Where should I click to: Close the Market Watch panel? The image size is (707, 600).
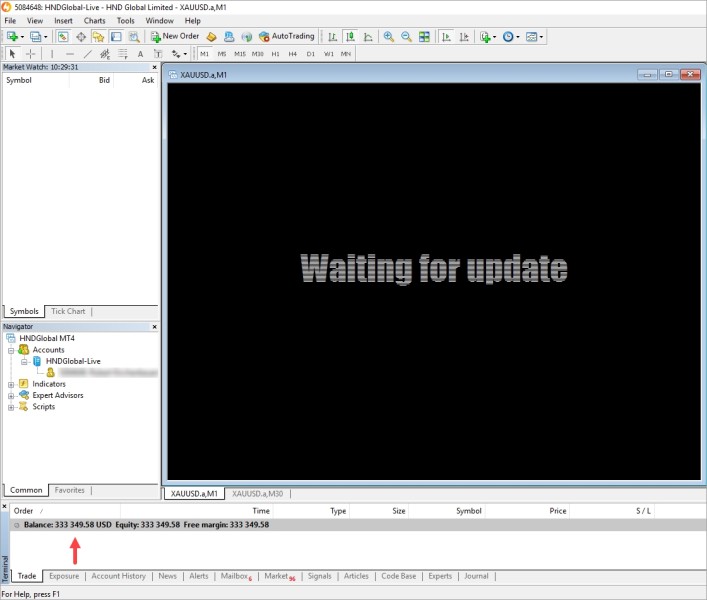click(x=155, y=67)
